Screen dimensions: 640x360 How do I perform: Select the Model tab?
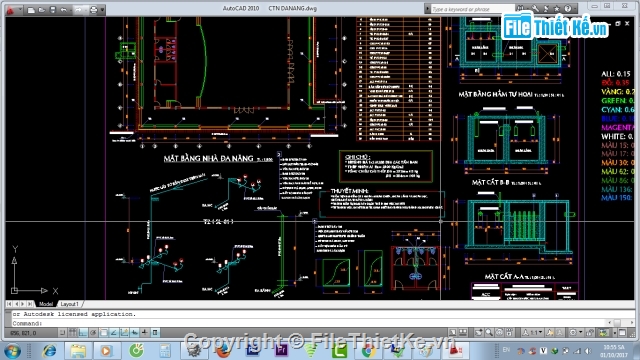(x=46, y=304)
